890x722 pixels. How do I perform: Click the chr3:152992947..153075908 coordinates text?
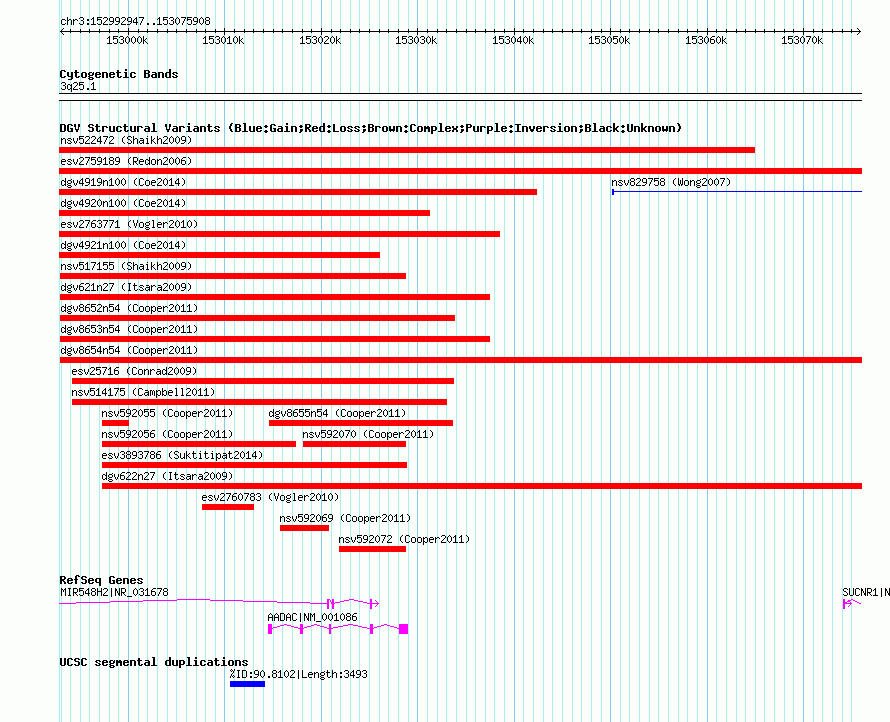coord(135,21)
